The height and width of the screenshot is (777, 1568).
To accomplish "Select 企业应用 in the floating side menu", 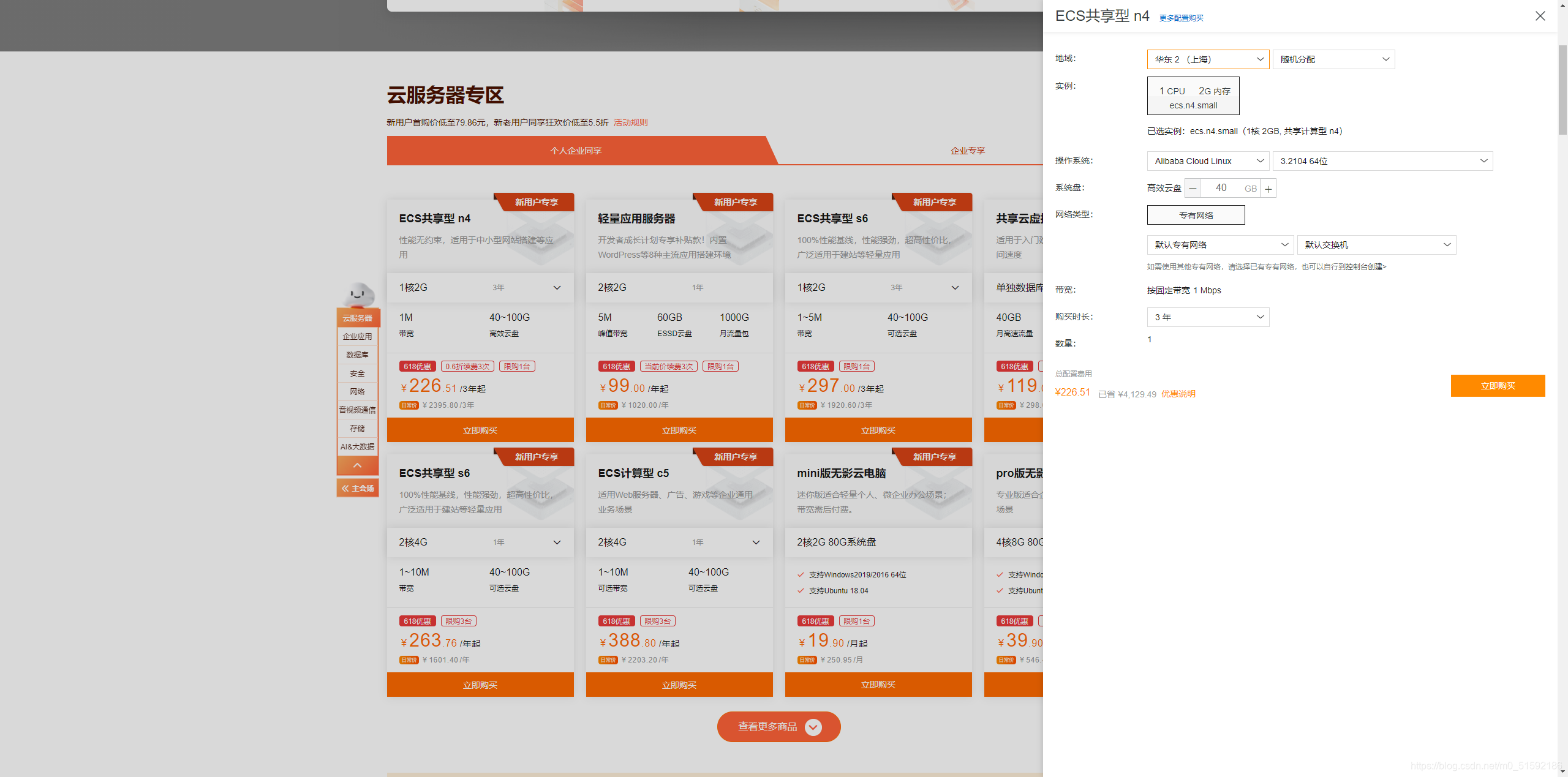I will tap(358, 336).
